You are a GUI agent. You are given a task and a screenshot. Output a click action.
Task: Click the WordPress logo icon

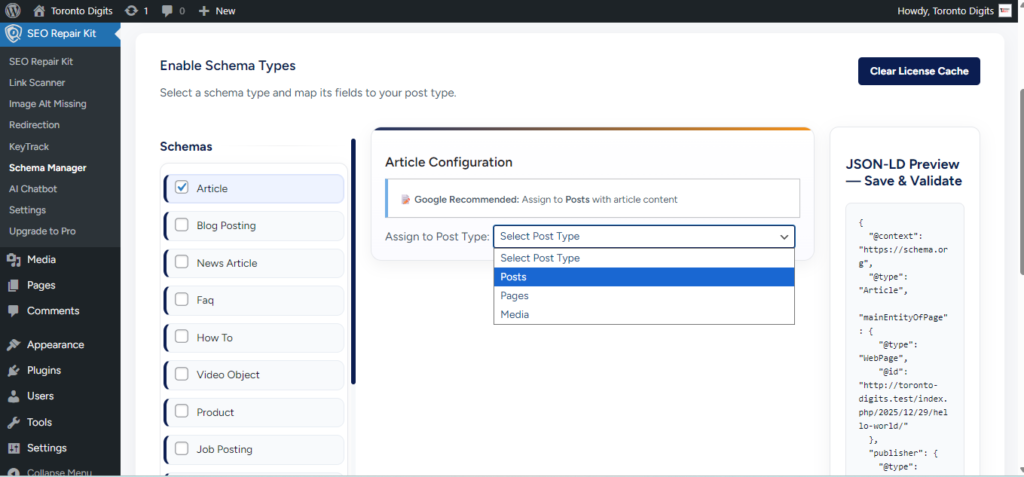(x=13, y=10)
